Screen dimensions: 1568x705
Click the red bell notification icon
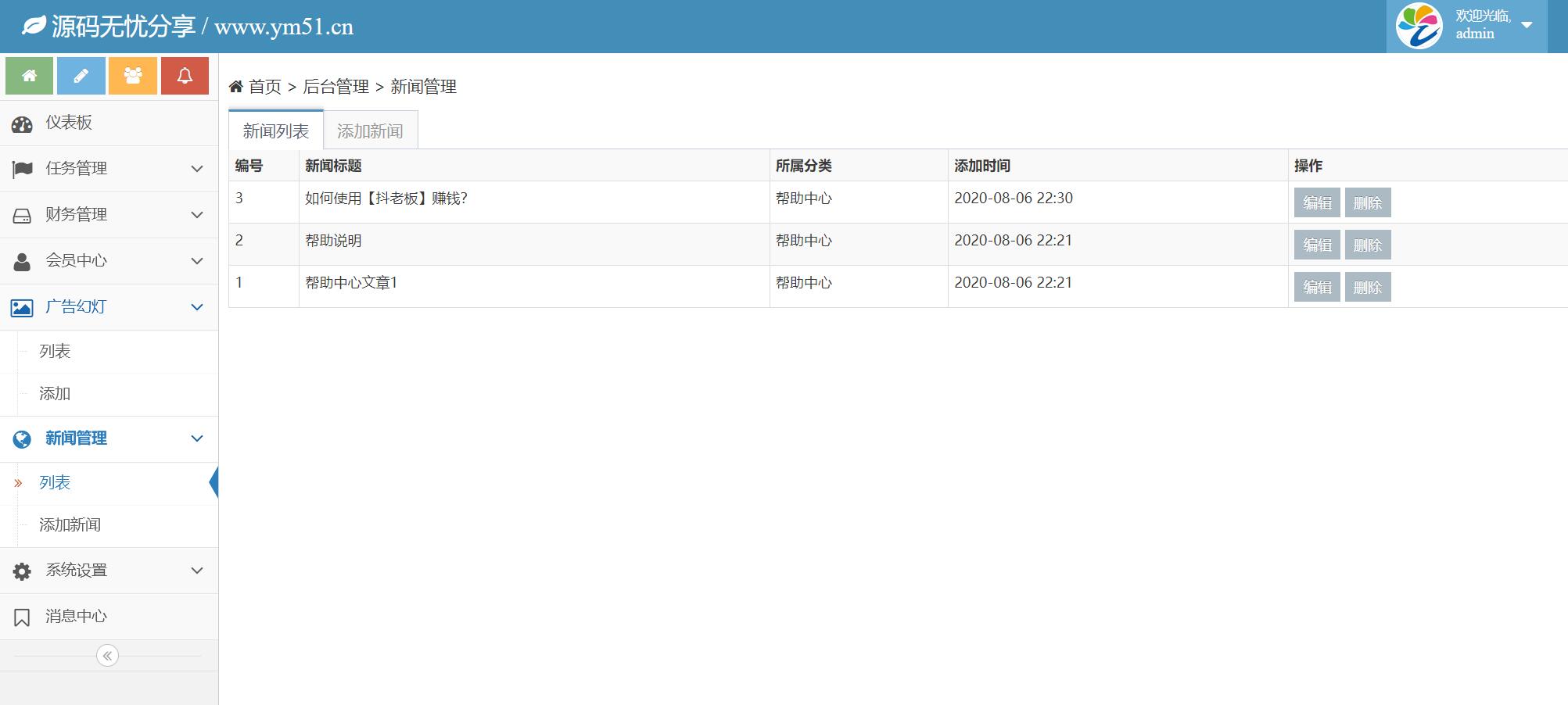click(185, 76)
